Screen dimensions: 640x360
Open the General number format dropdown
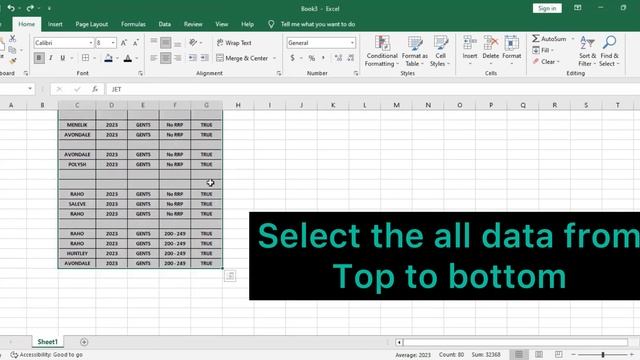tap(352, 42)
